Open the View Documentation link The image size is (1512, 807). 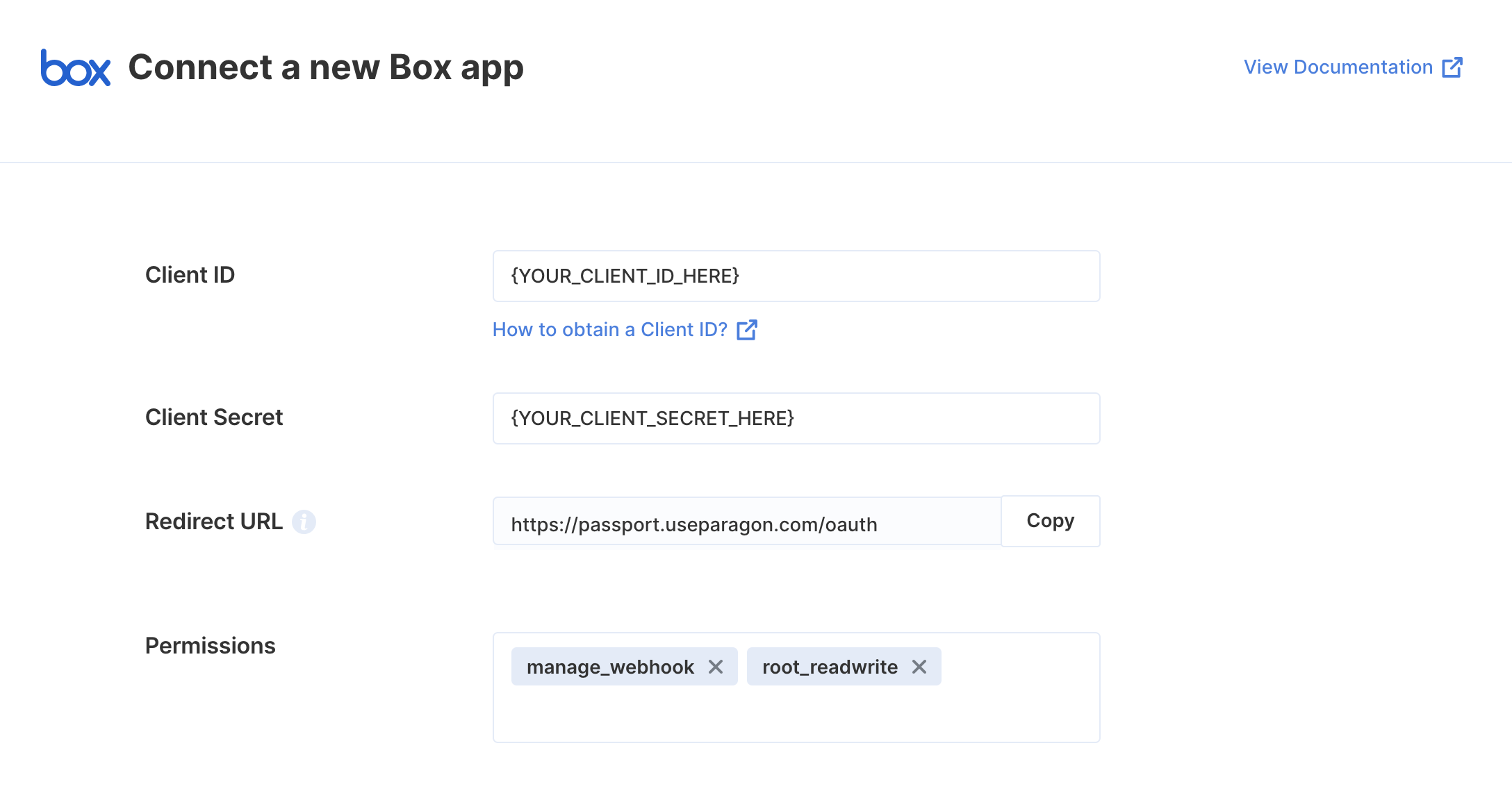click(x=1353, y=67)
